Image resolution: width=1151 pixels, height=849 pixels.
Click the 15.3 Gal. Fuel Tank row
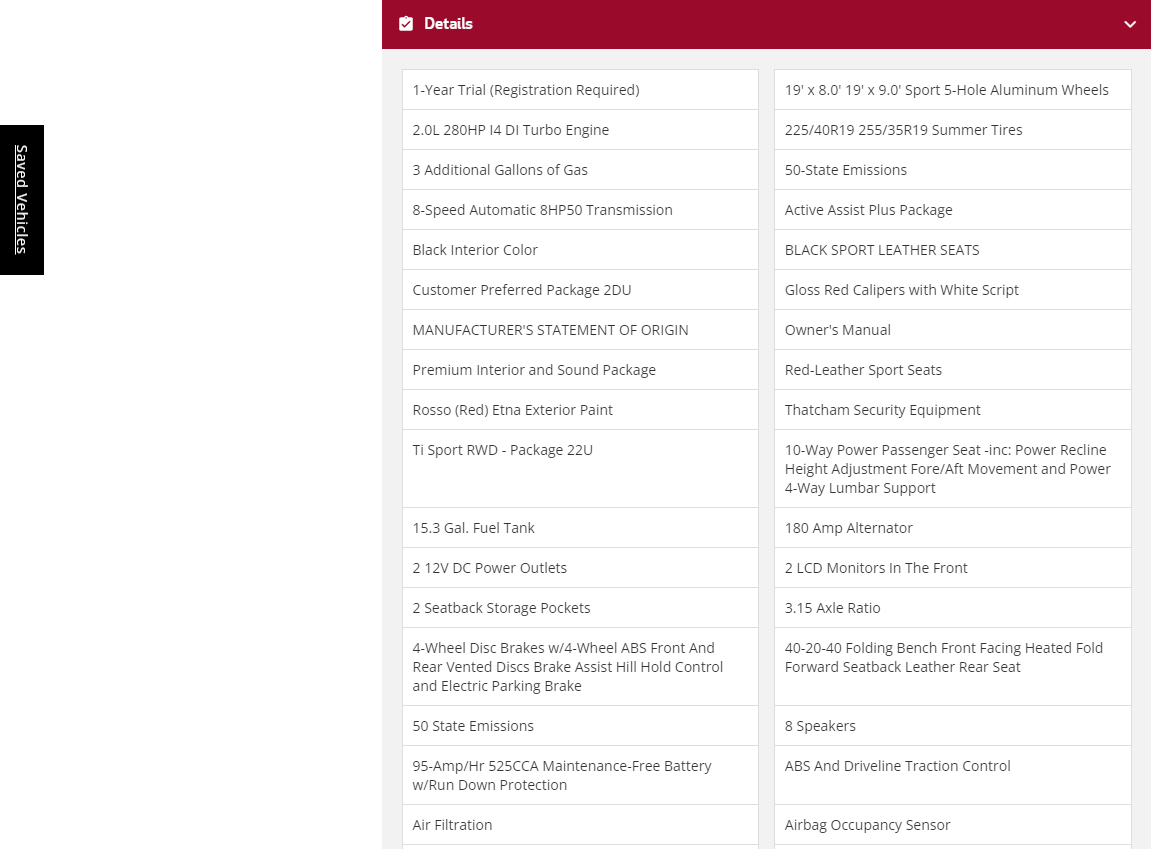473,528
